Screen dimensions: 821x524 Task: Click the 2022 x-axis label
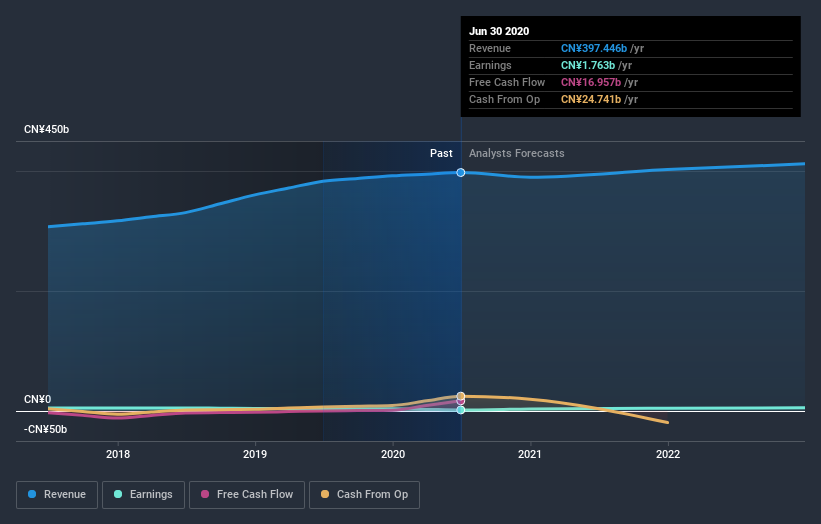pos(668,454)
